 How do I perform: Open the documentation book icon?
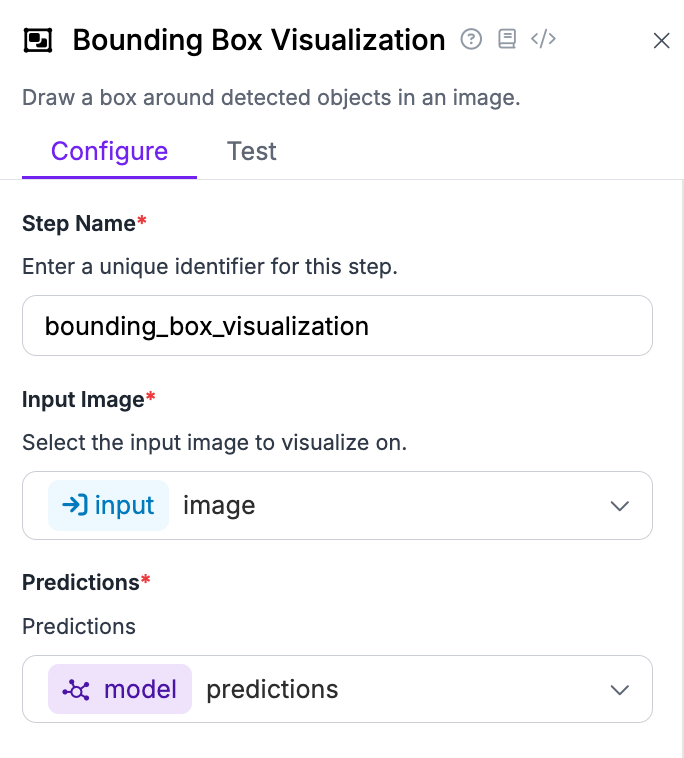(507, 39)
